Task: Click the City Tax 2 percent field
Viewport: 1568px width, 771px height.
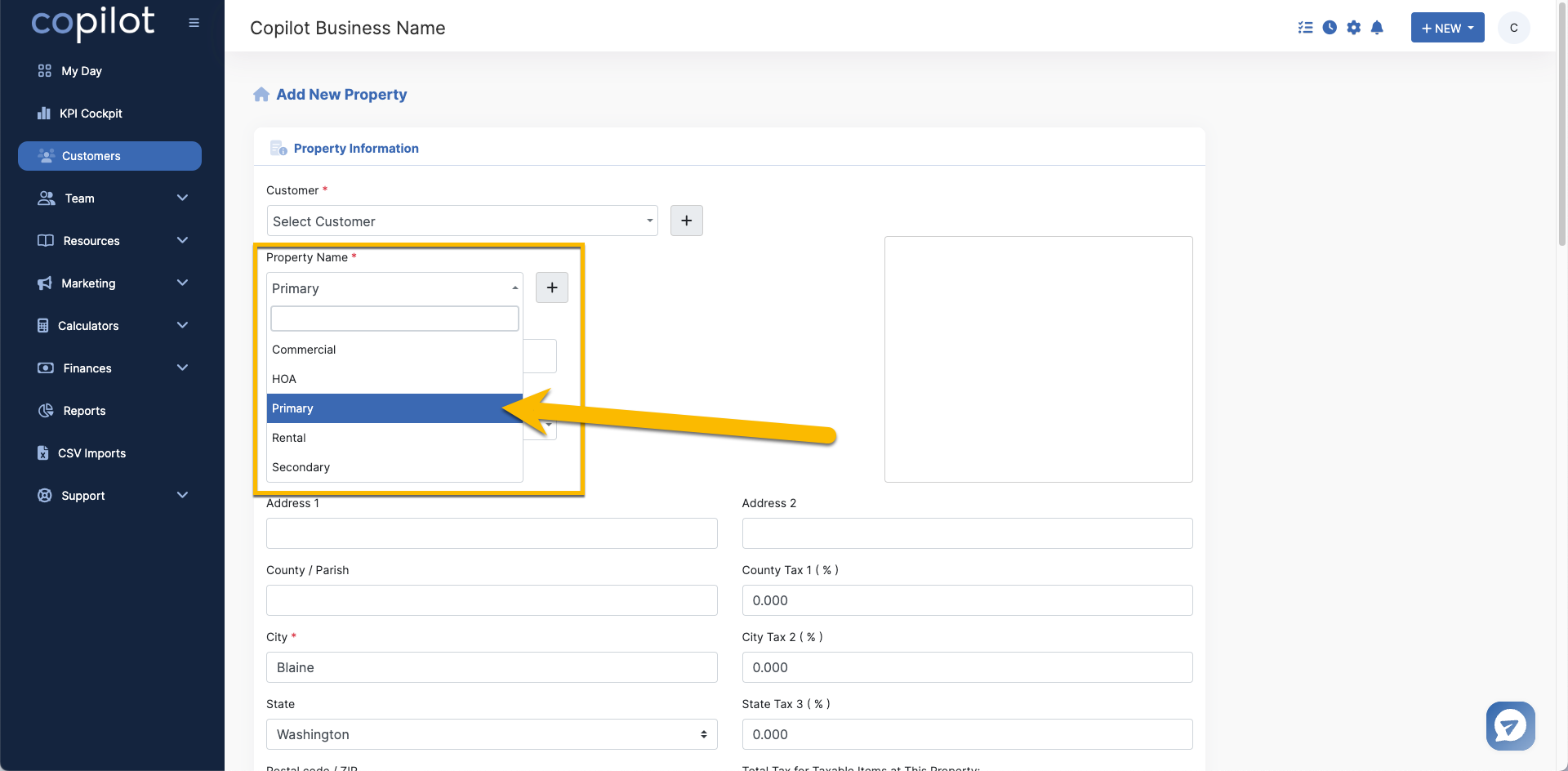Action: [967, 667]
